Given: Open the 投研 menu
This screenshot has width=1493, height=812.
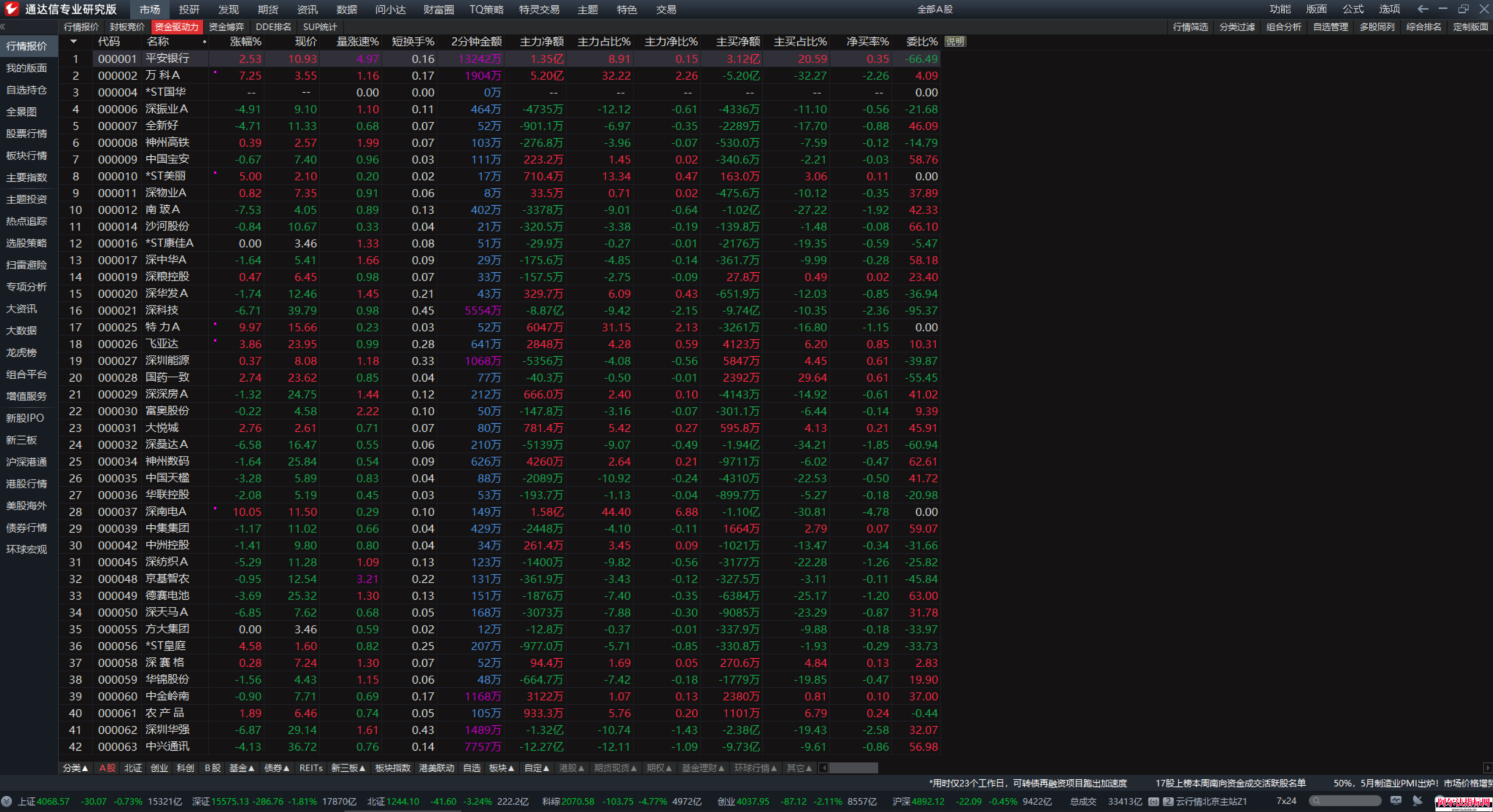Looking at the screenshot, I should pos(189,9).
